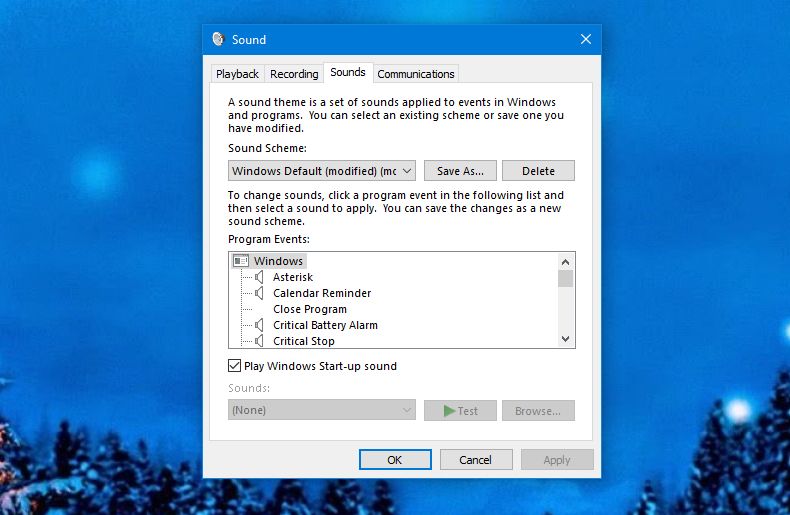Select the Close Program event
This screenshot has width=790, height=515.
pos(310,309)
